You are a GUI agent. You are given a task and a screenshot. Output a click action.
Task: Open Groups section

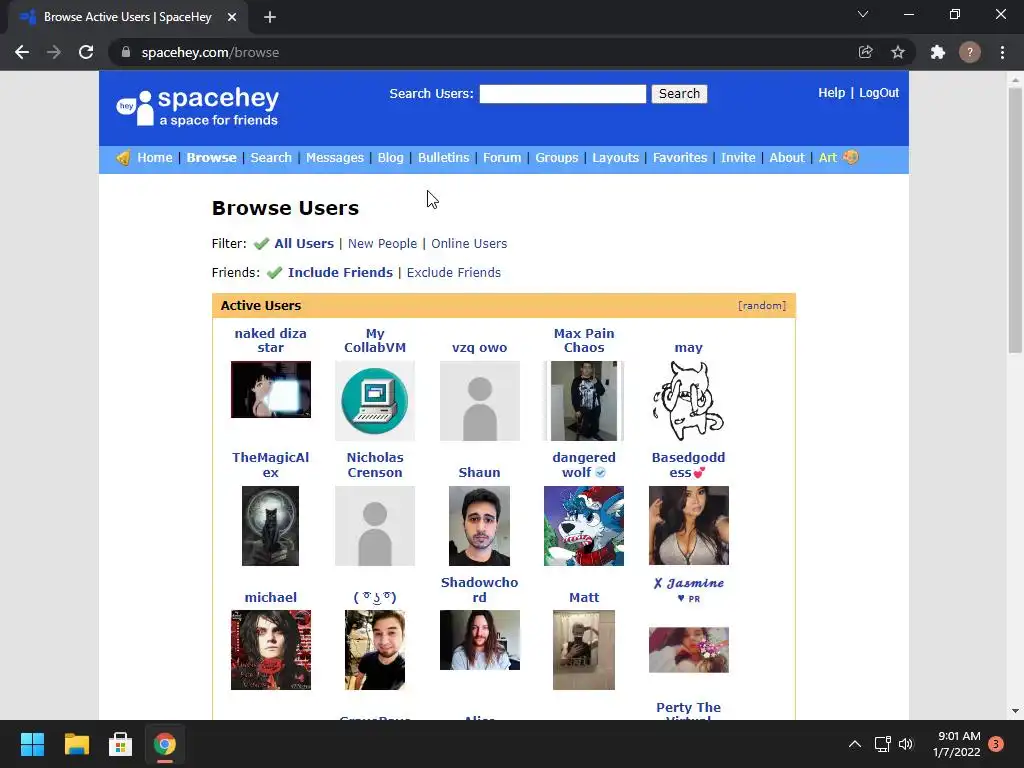click(x=556, y=157)
